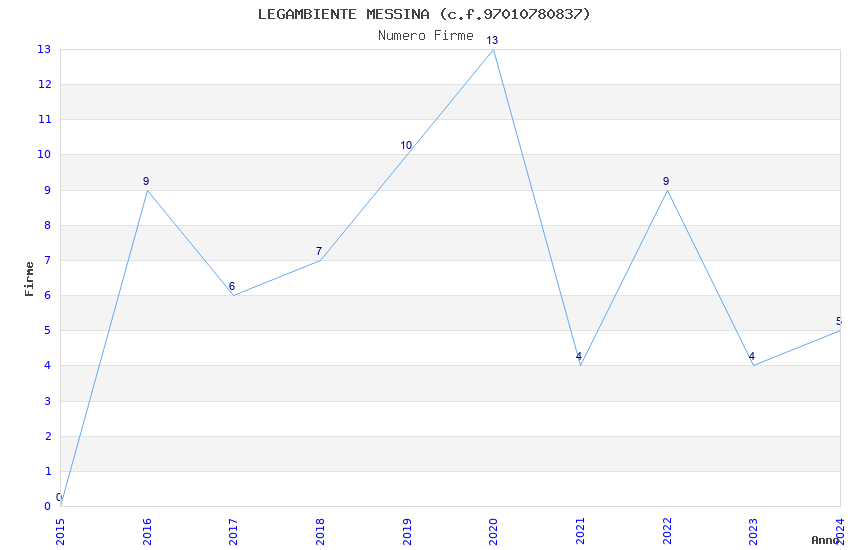
Task: Click the y-axis tick value 8
Action: point(48,225)
